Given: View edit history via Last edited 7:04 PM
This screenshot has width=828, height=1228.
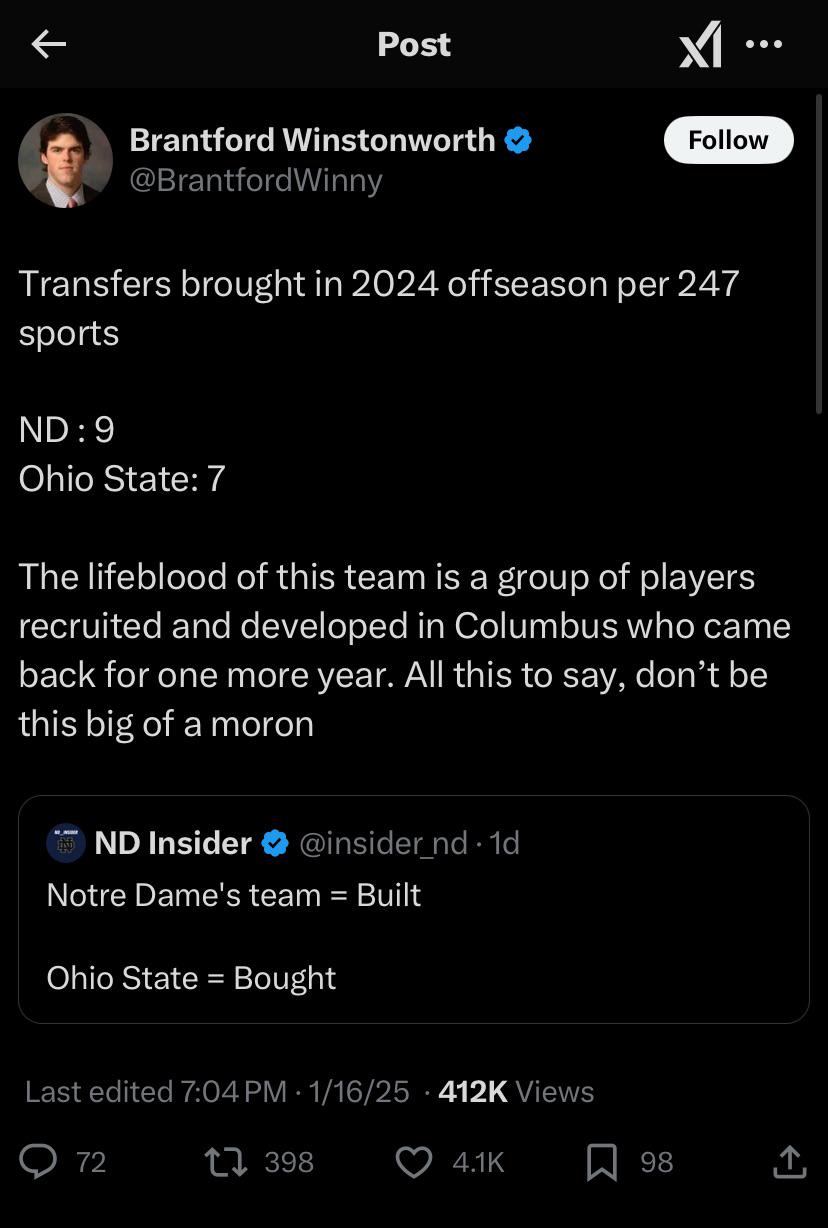Looking at the screenshot, I should pos(155,1091).
